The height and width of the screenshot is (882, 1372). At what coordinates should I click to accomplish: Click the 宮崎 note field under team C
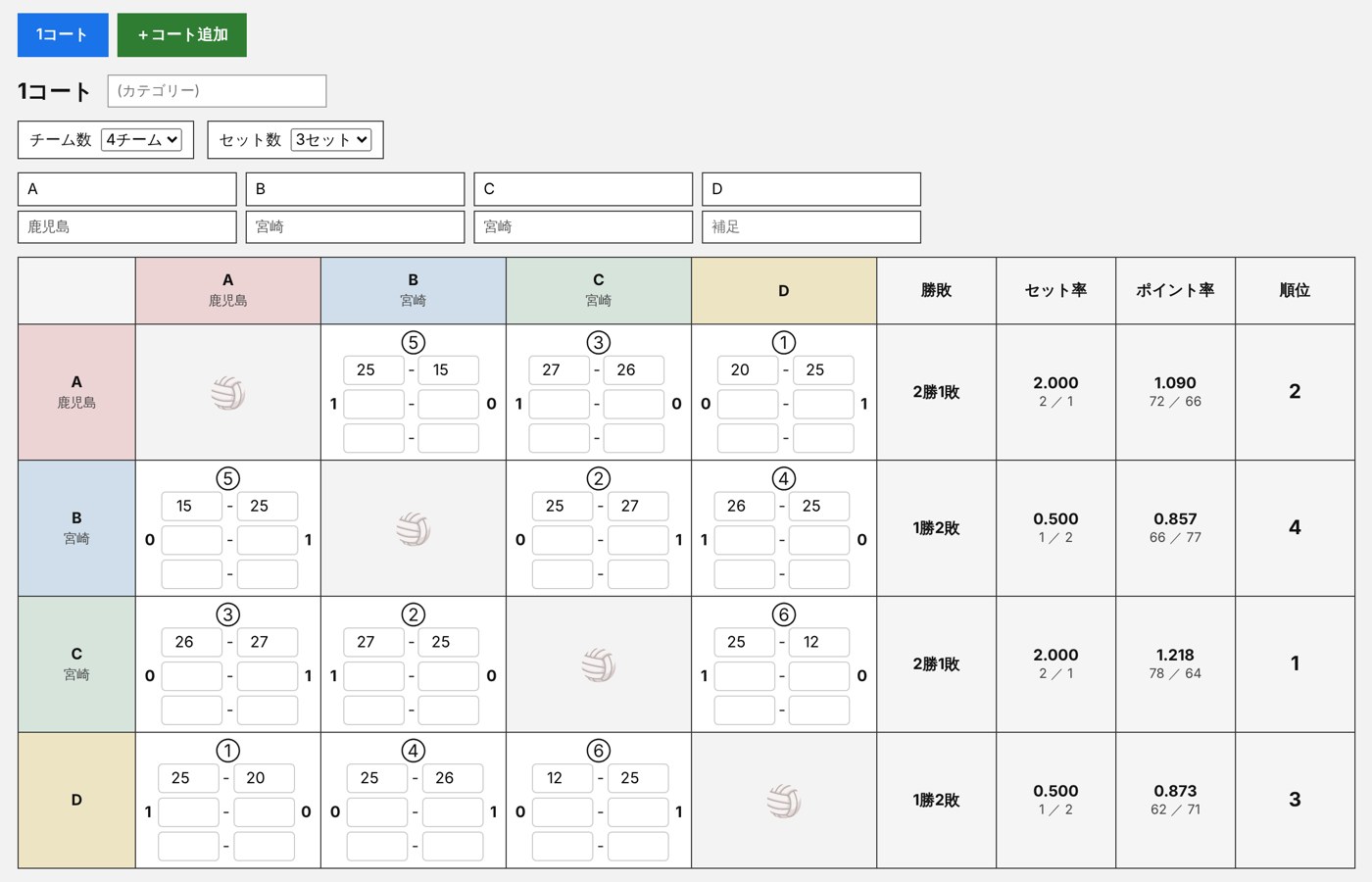583,226
